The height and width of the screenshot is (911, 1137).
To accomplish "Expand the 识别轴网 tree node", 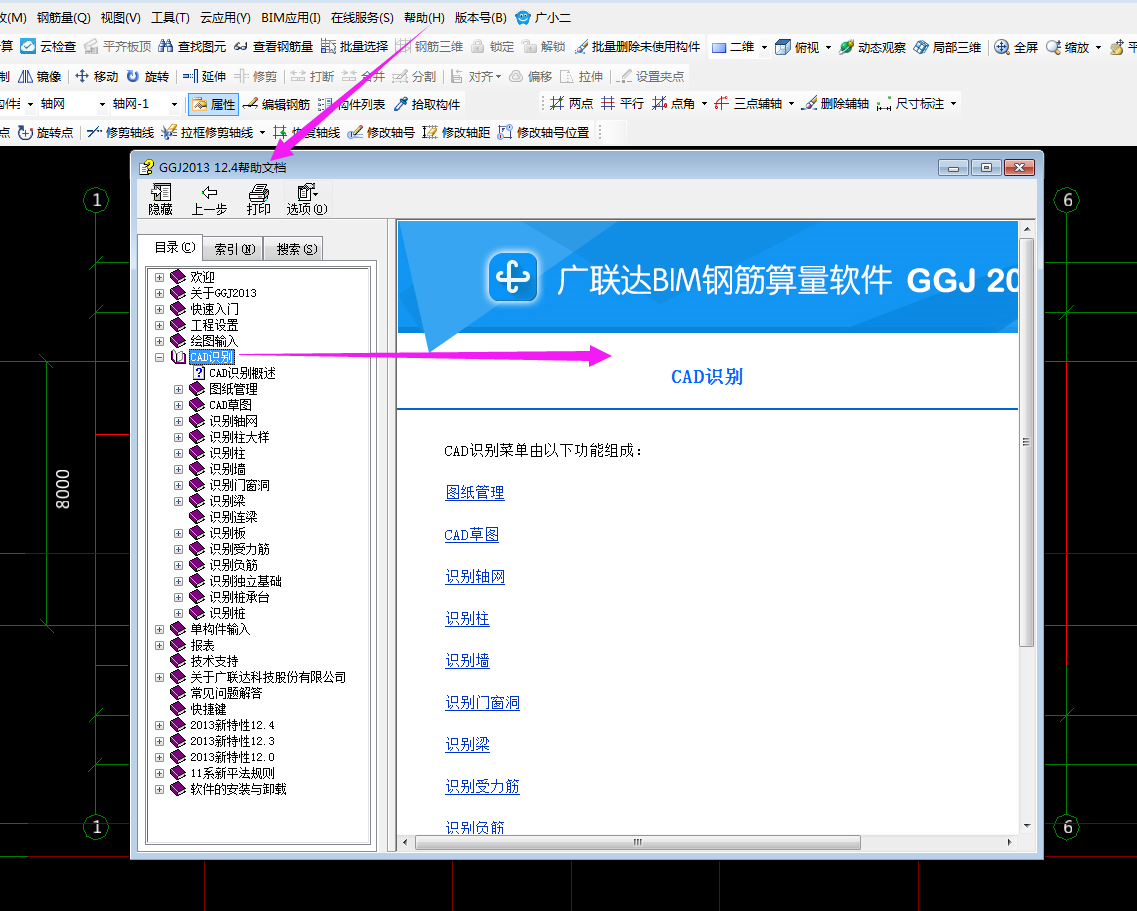I will coord(178,421).
